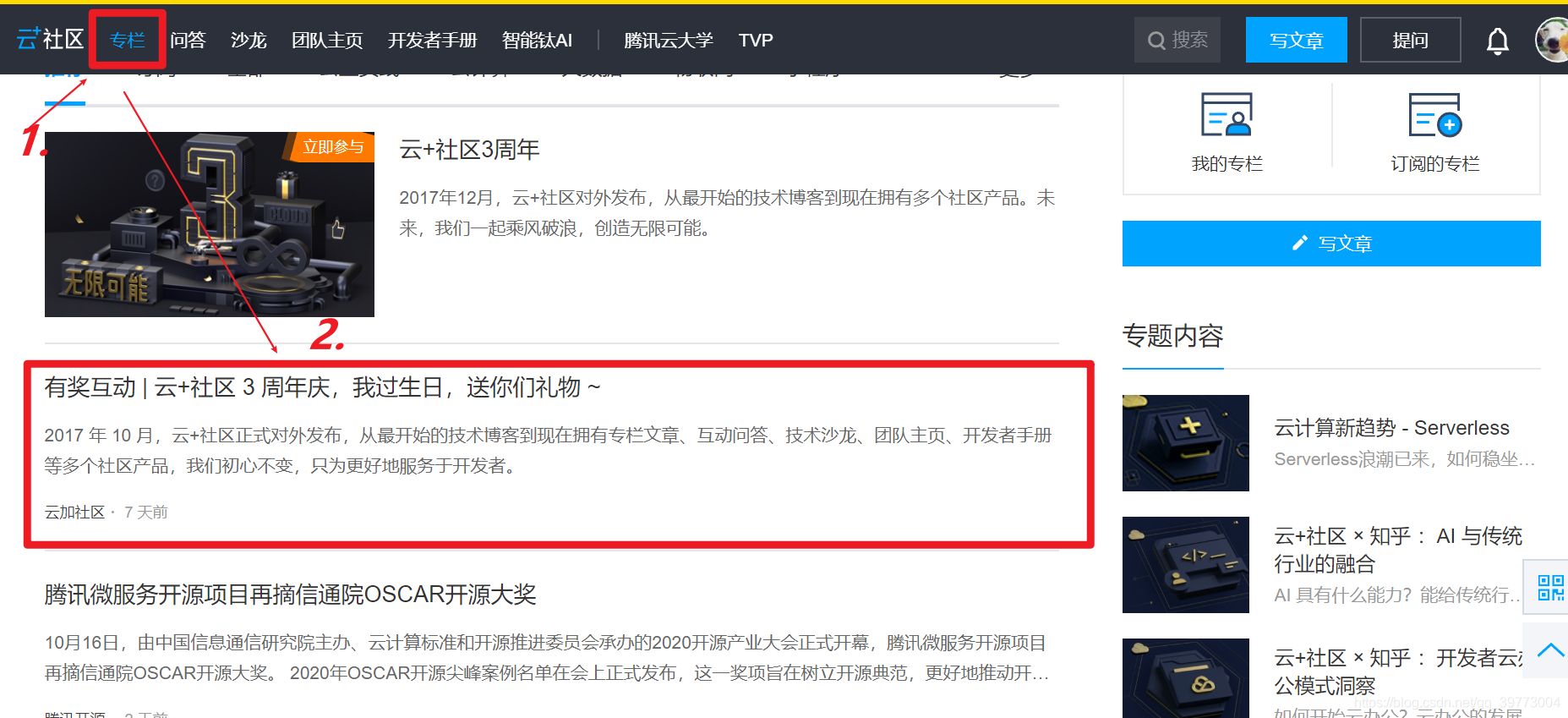Open the 云+社区 home logo

(51, 40)
